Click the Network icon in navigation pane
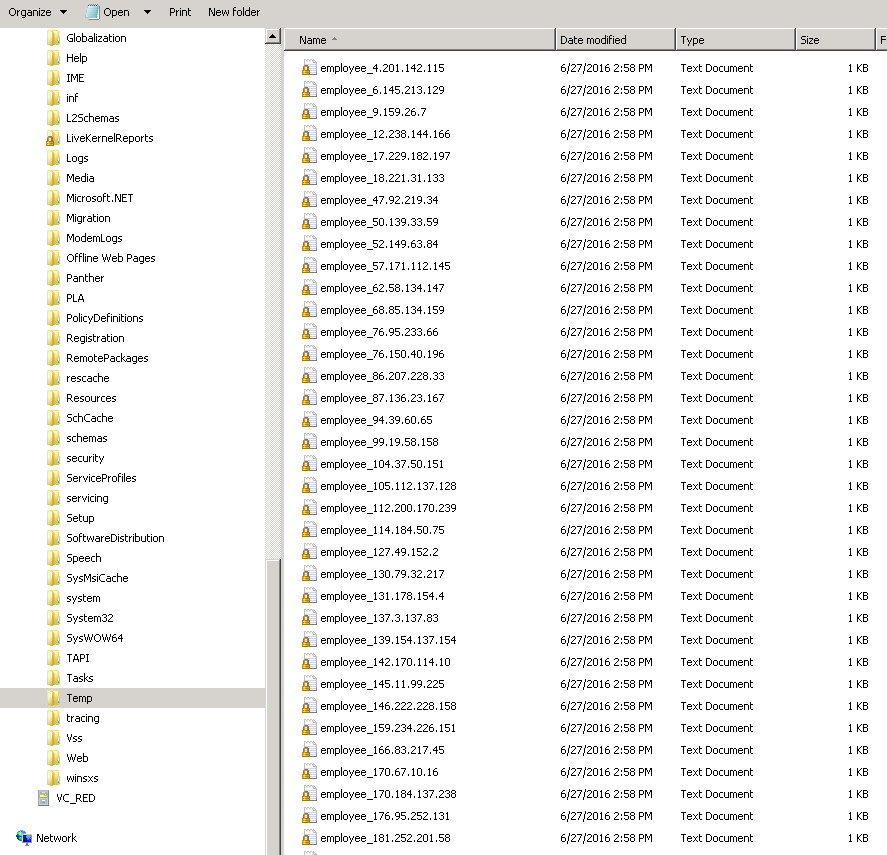This screenshot has width=887, height=855. pos(24,838)
